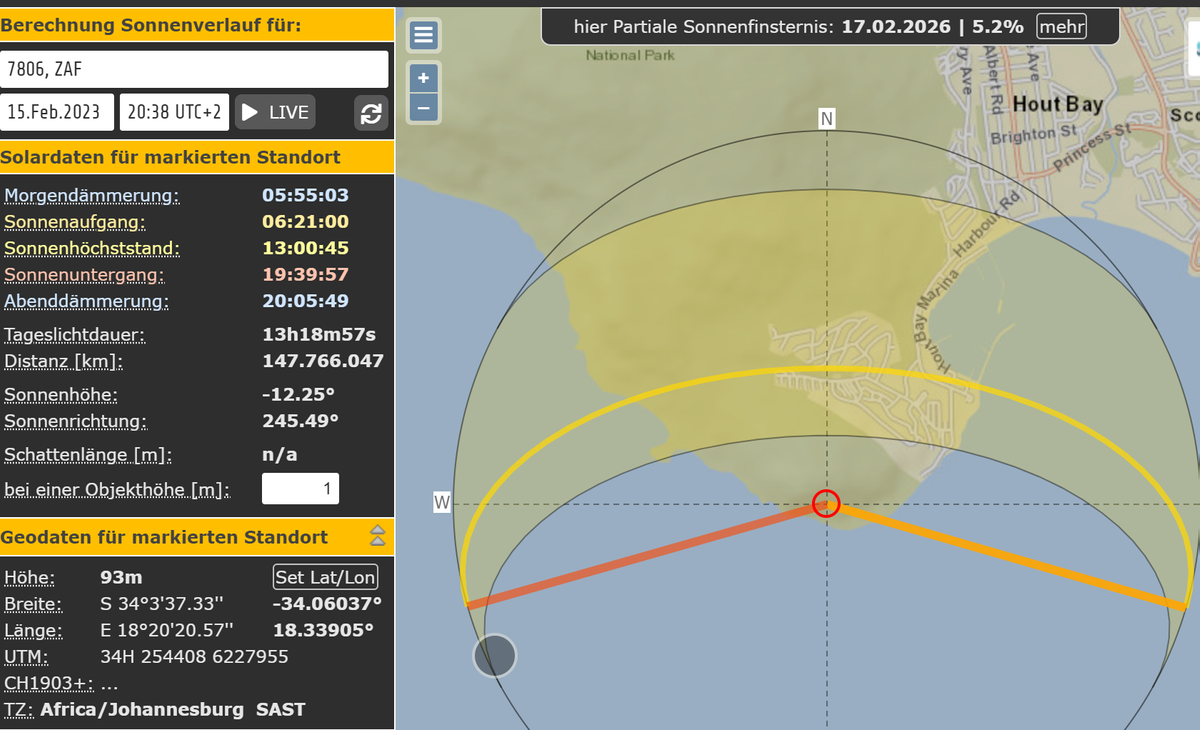
Task: Select sun azimuth value 245.49°
Action: [x=300, y=421]
